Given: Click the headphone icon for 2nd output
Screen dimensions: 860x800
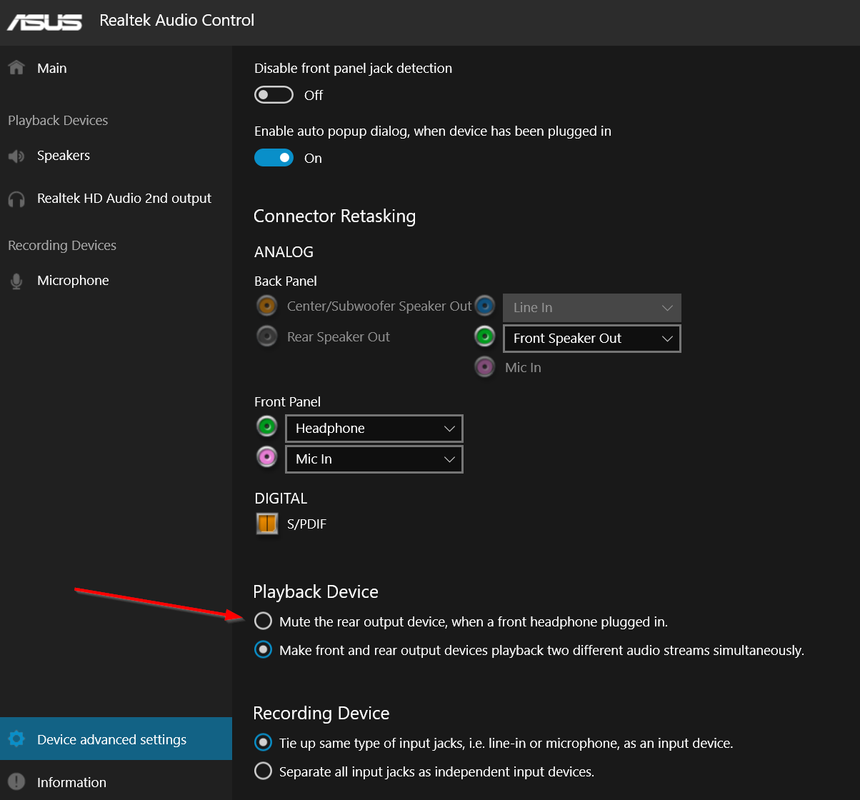Looking at the screenshot, I should [x=16, y=199].
